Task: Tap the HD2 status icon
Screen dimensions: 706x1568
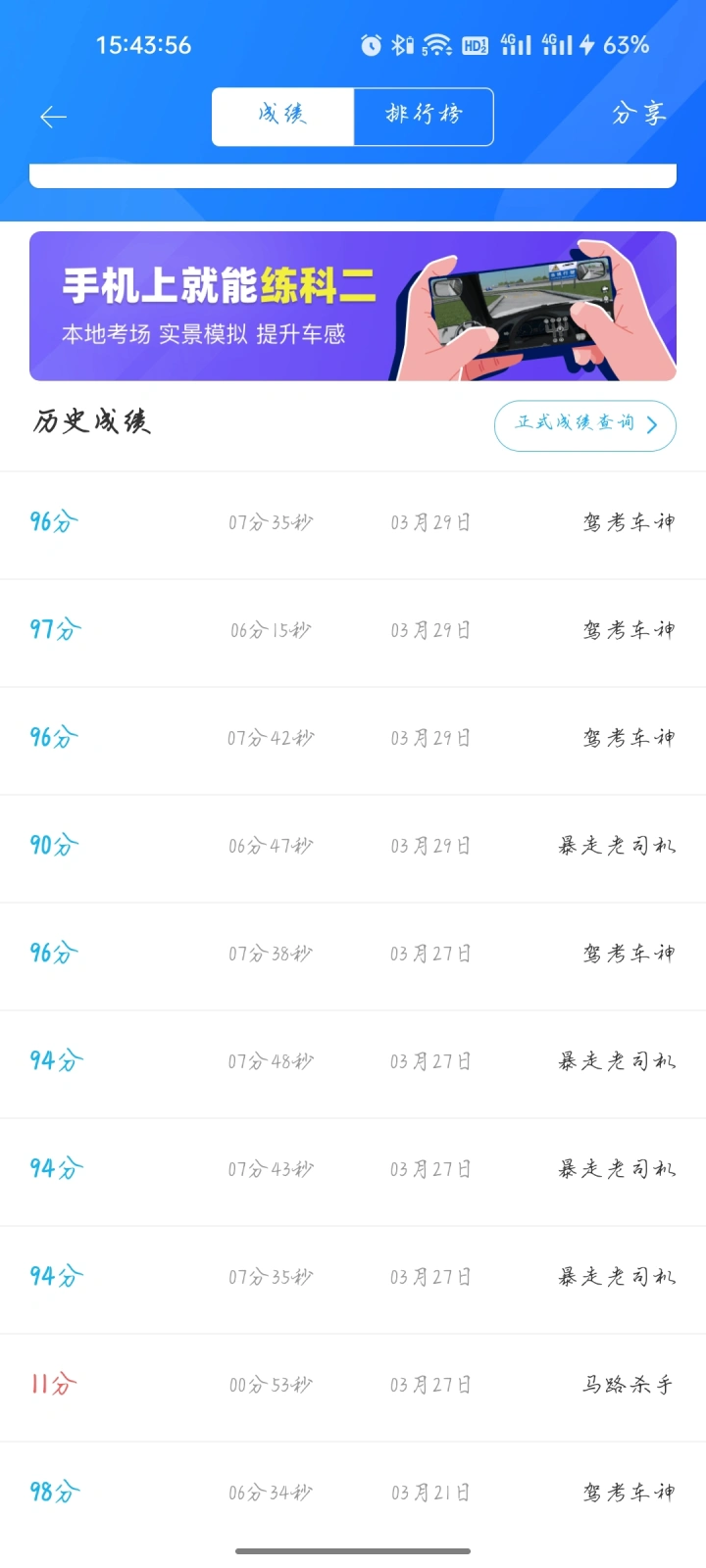Action: pyautogui.click(x=475, y=45)
